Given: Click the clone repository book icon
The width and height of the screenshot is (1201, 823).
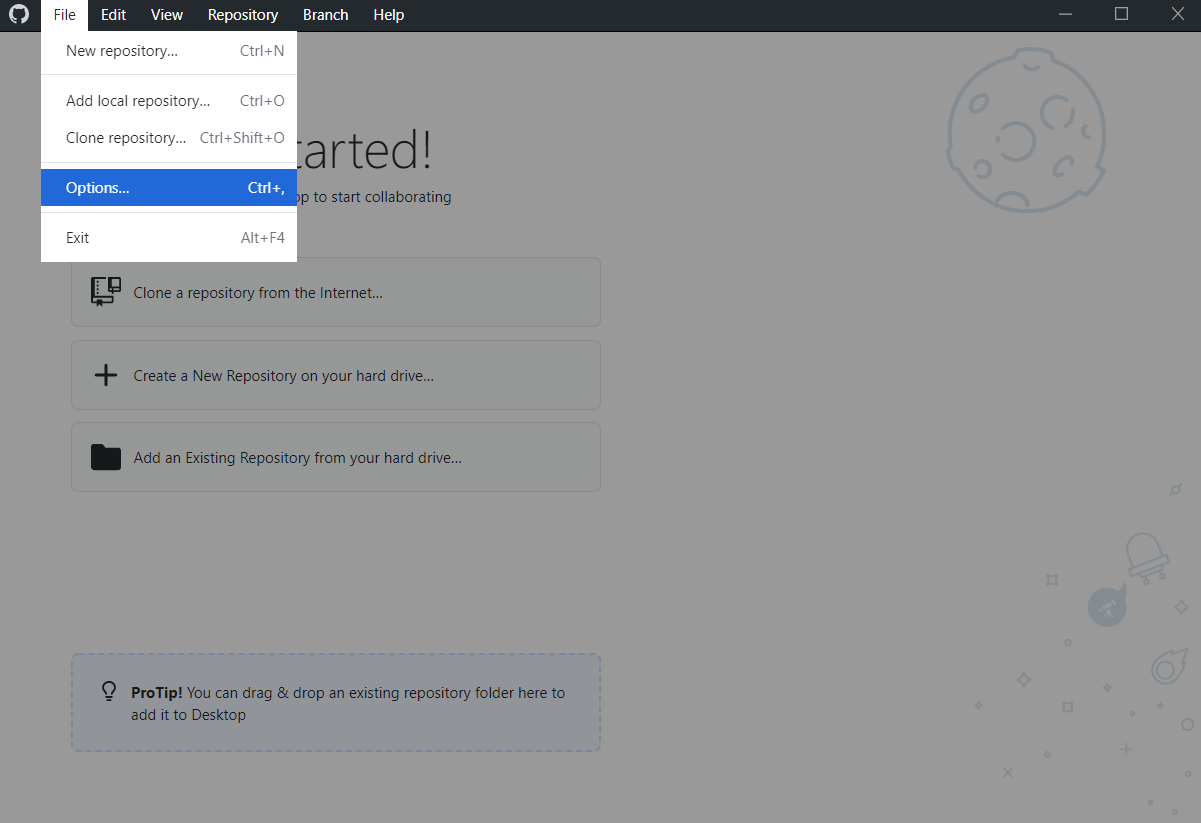Looking at the screenshot, I should [x=106, y=292].
